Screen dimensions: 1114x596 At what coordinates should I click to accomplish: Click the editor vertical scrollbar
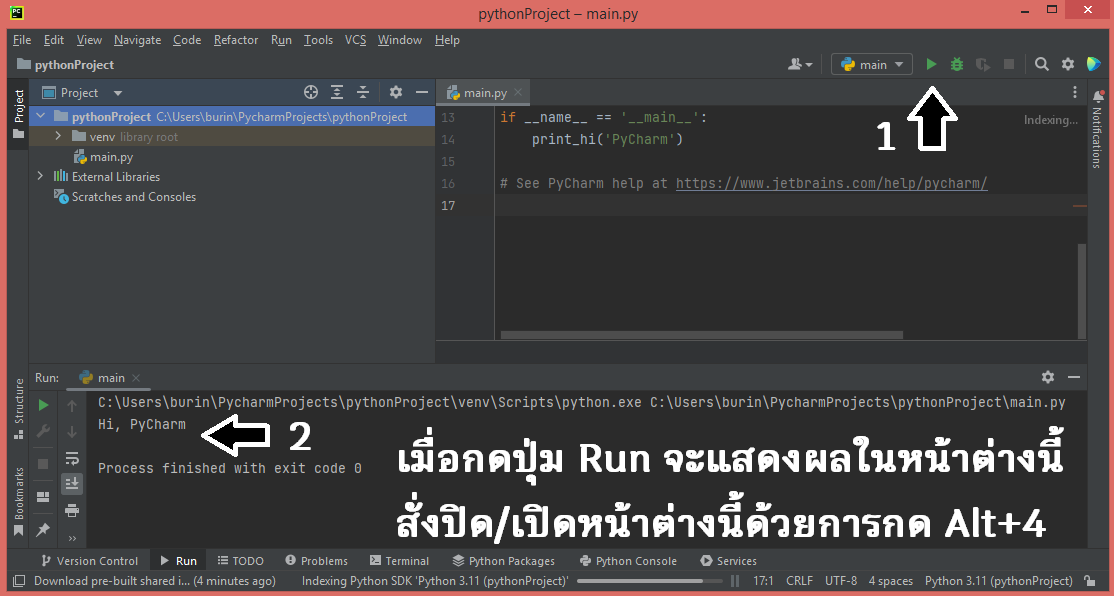click(x=1081, y=291)
